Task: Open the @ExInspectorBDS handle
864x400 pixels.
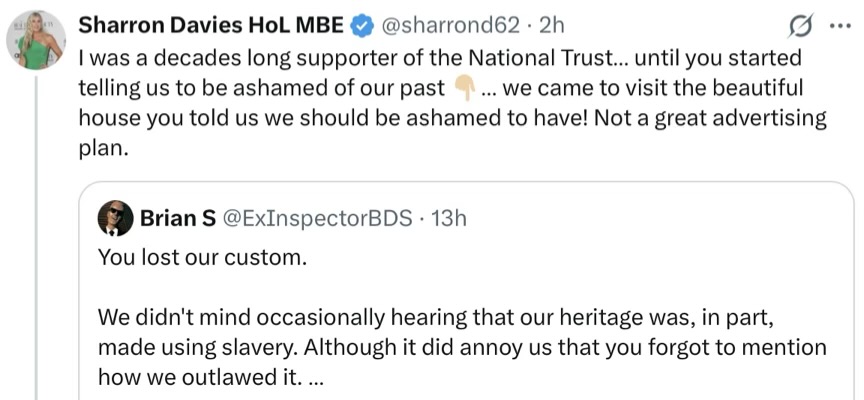Action: (x=312, y=217)
